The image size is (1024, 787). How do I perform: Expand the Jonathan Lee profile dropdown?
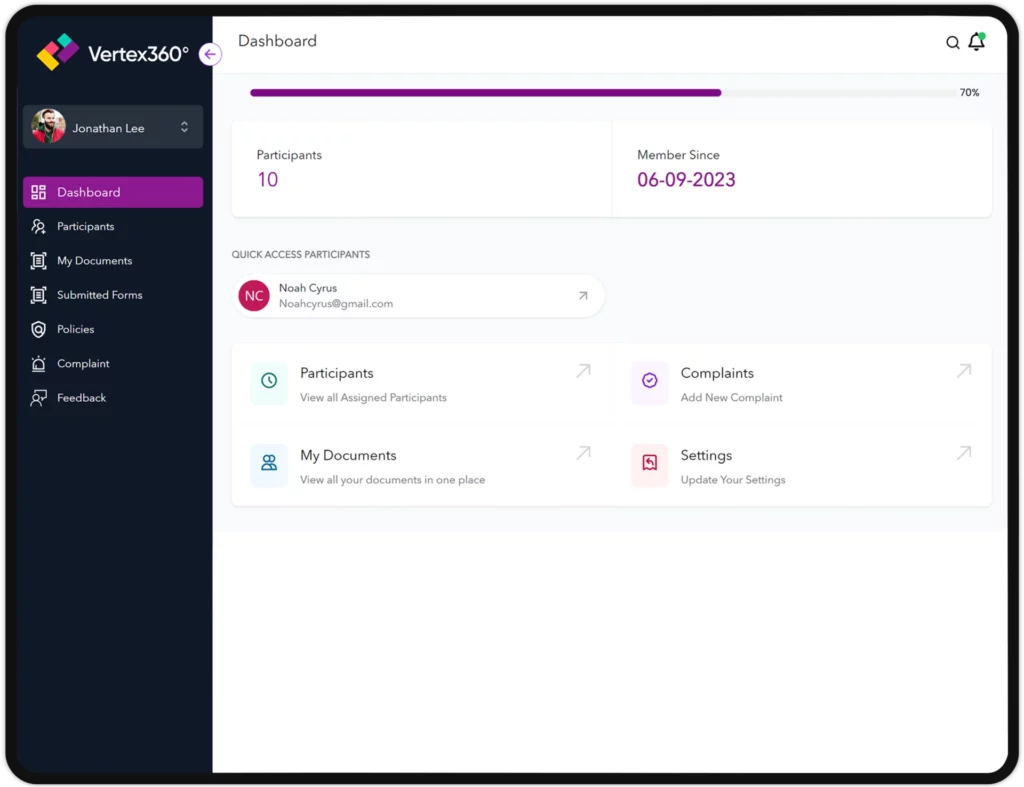[x=184, y=127]
